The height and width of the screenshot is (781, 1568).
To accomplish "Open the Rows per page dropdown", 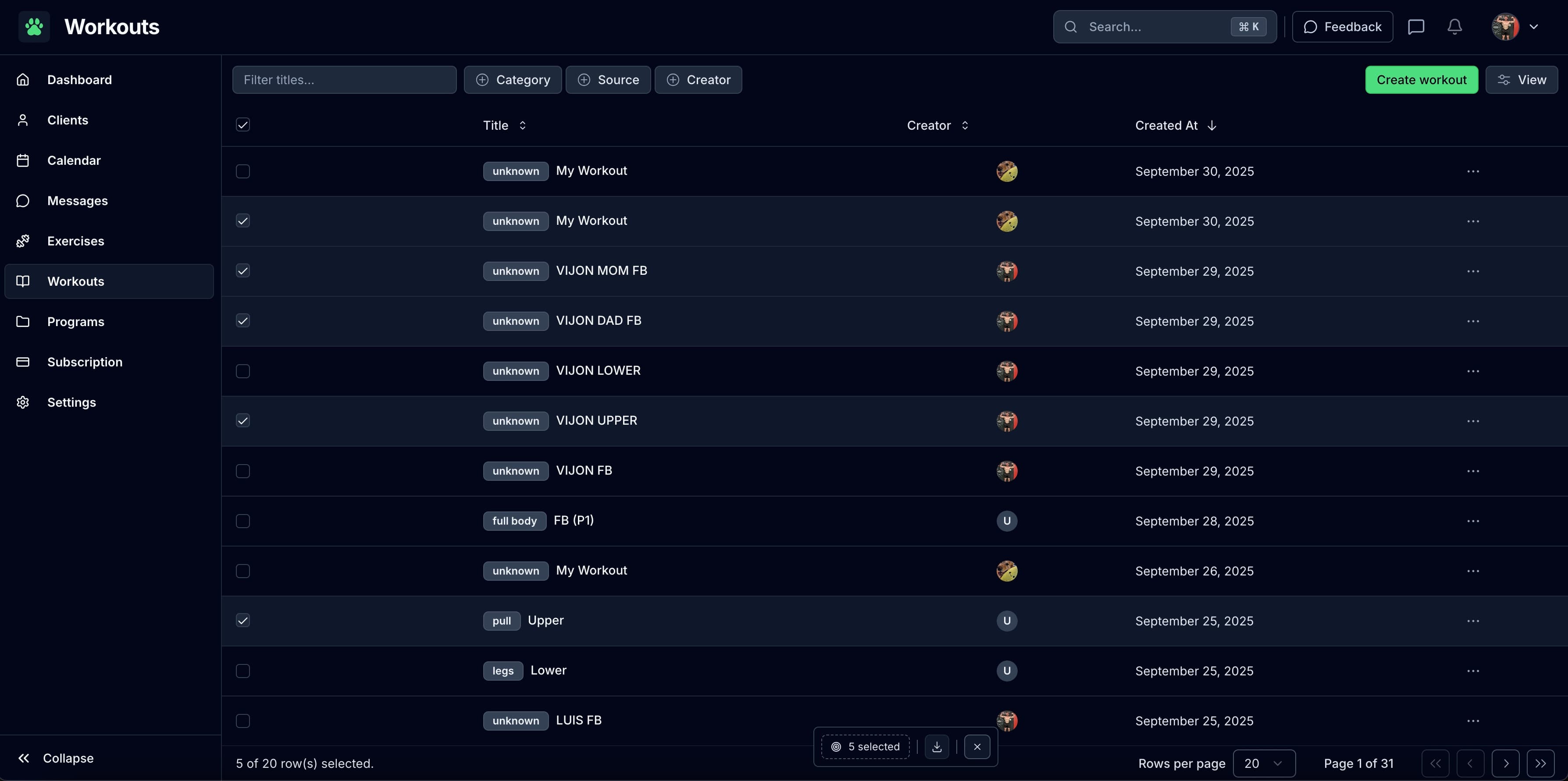I will tap(1264, 763).
